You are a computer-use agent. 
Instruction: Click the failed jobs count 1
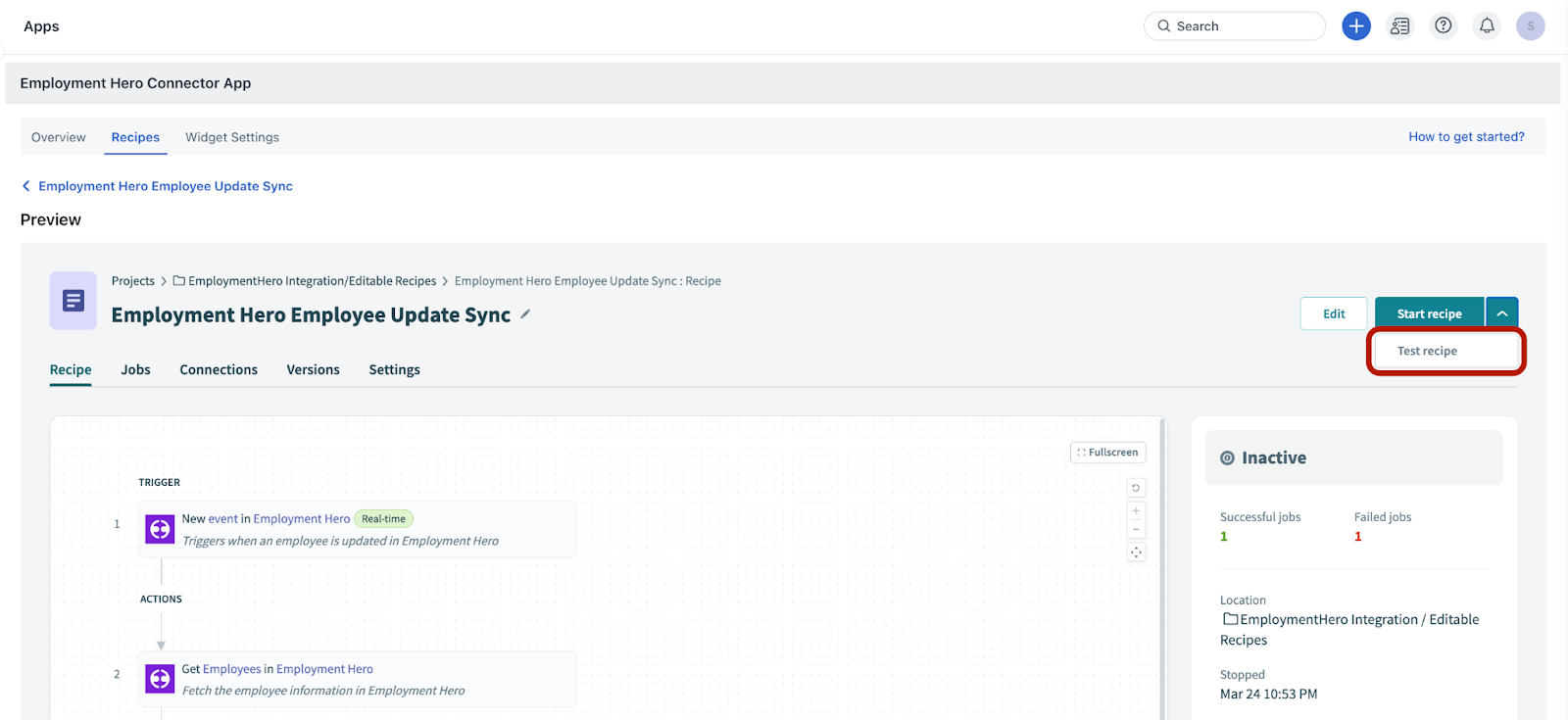tap(1358, 537)
